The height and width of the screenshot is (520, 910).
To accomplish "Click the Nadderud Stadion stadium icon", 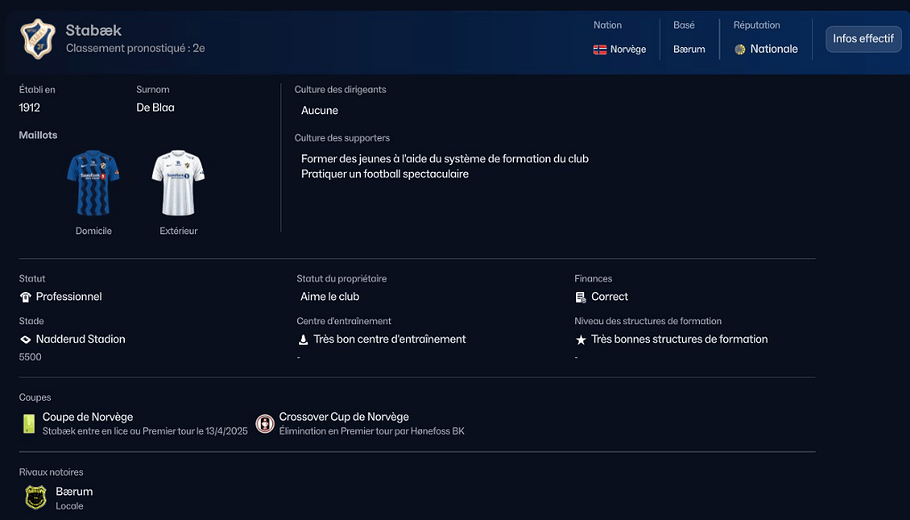I will tap(26, 339).
